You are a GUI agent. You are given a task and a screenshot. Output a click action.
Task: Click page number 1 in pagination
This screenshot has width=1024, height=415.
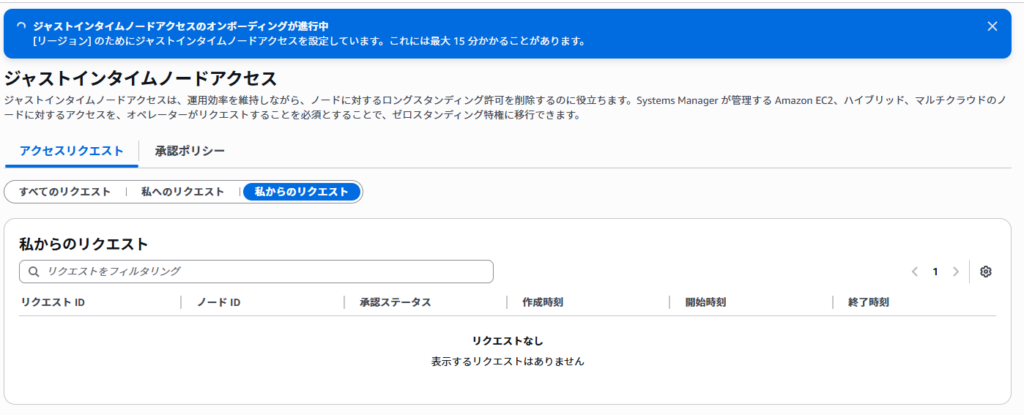click(935, 272)
